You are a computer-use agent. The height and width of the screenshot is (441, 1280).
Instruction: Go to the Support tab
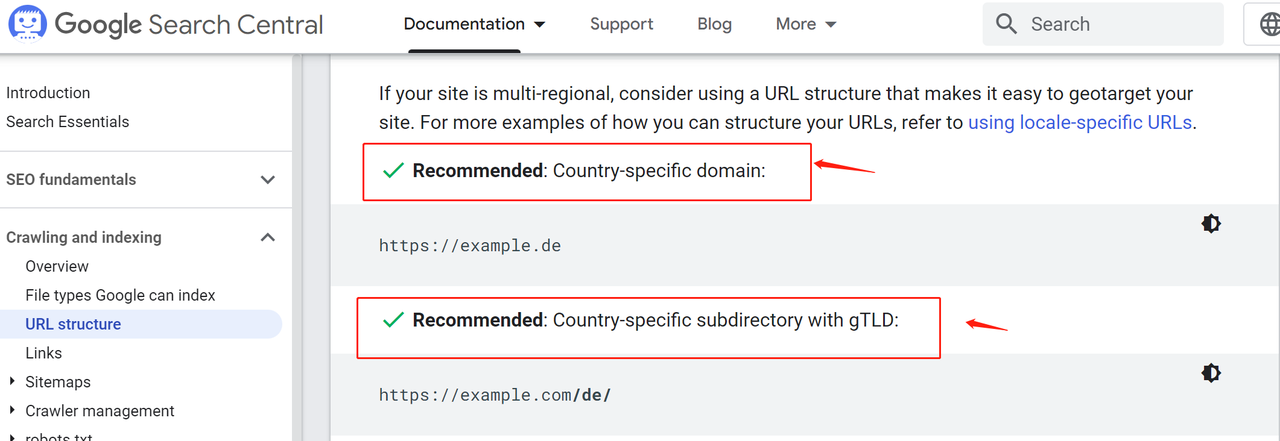coord(621,24)
